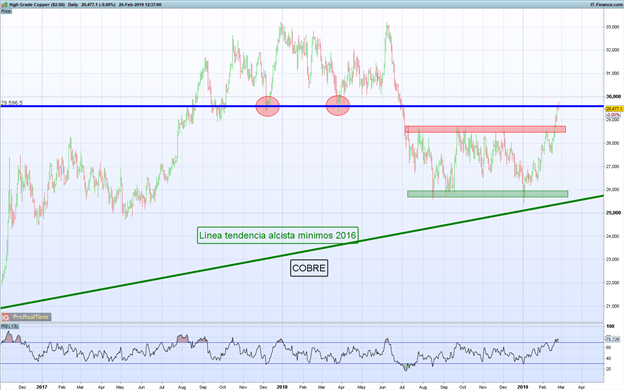
Task: Click the yellow current price tag 29,477.1
Action: click(x=614, y=109)
